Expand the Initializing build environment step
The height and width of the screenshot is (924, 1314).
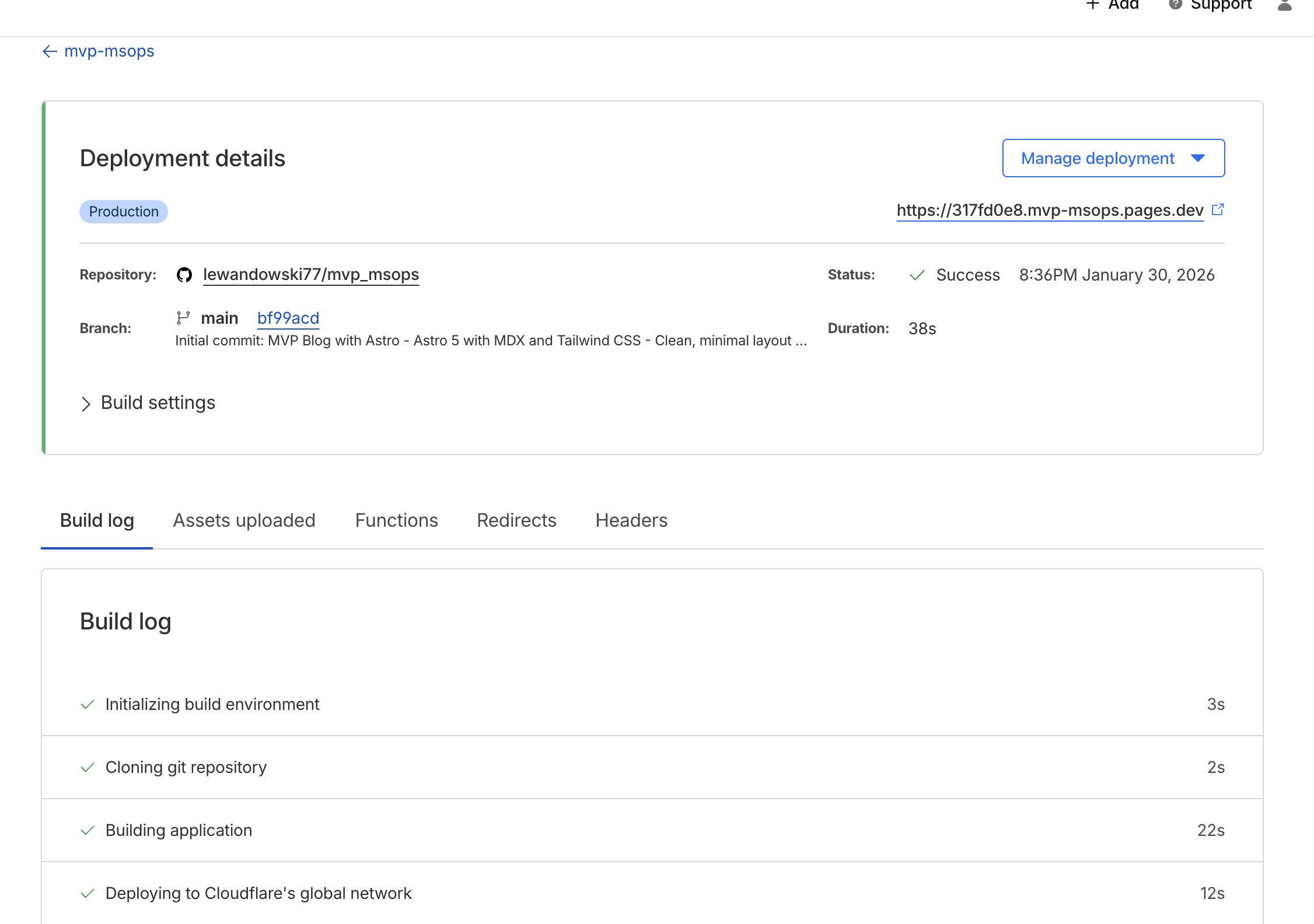coord(212,705)
